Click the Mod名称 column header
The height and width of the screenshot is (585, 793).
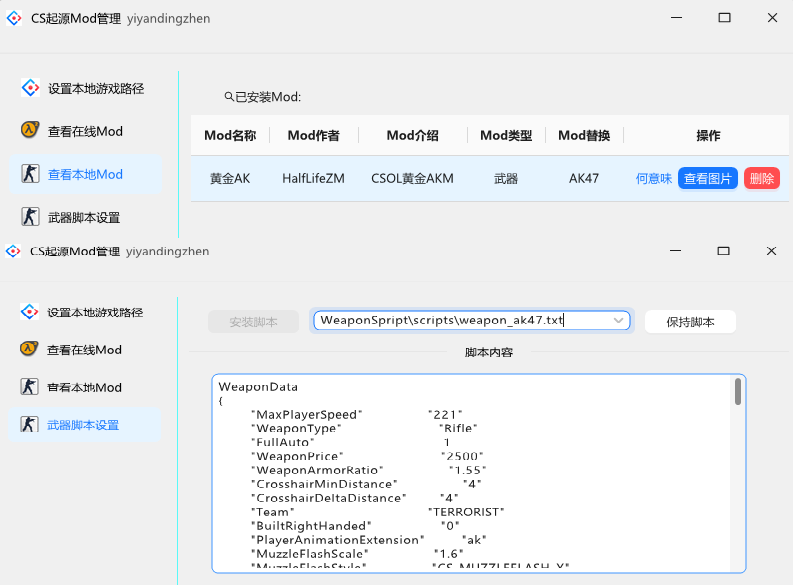point(230,136)
